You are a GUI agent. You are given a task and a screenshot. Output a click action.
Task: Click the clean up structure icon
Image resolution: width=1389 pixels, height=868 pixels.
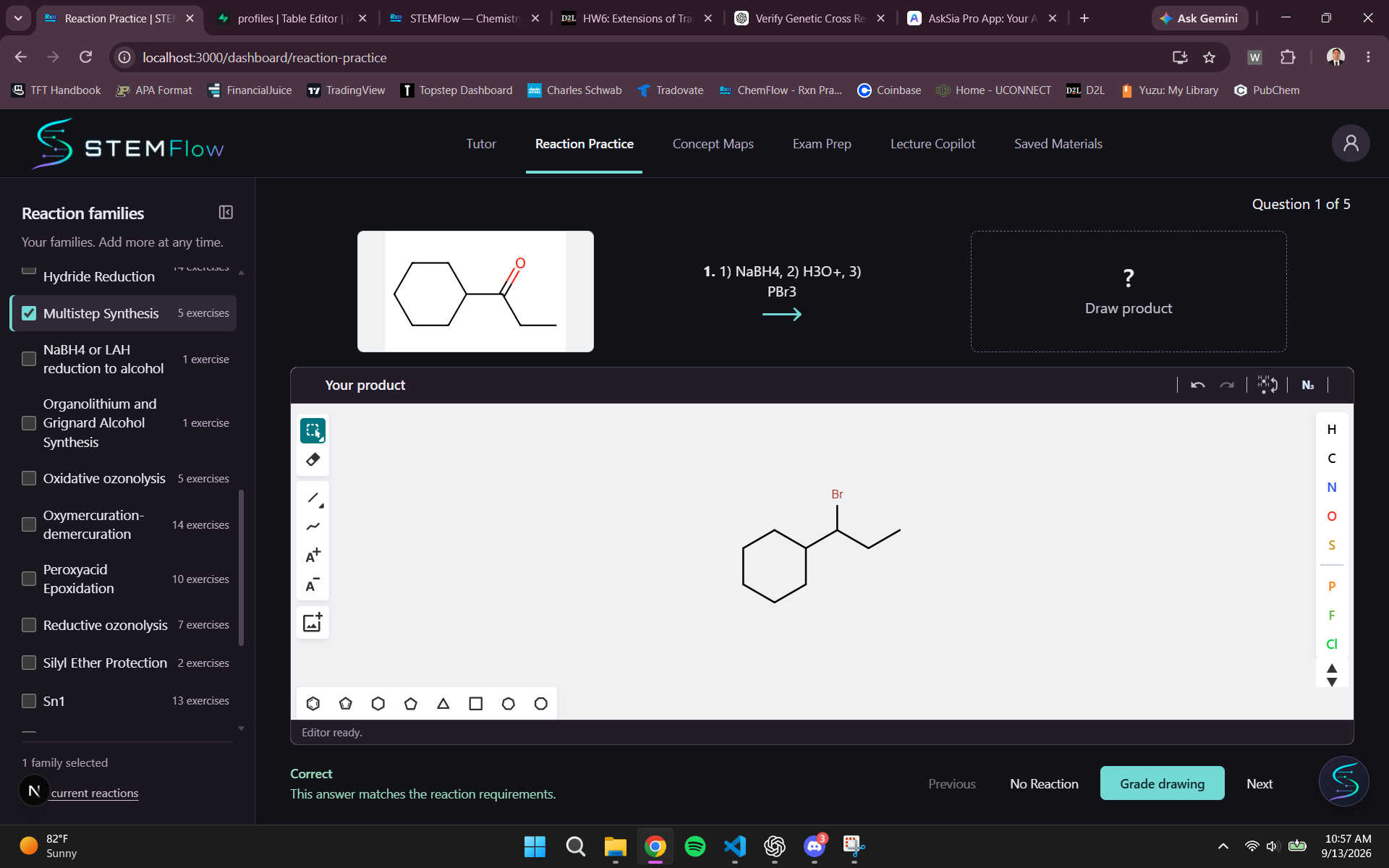coord(1267,385)
